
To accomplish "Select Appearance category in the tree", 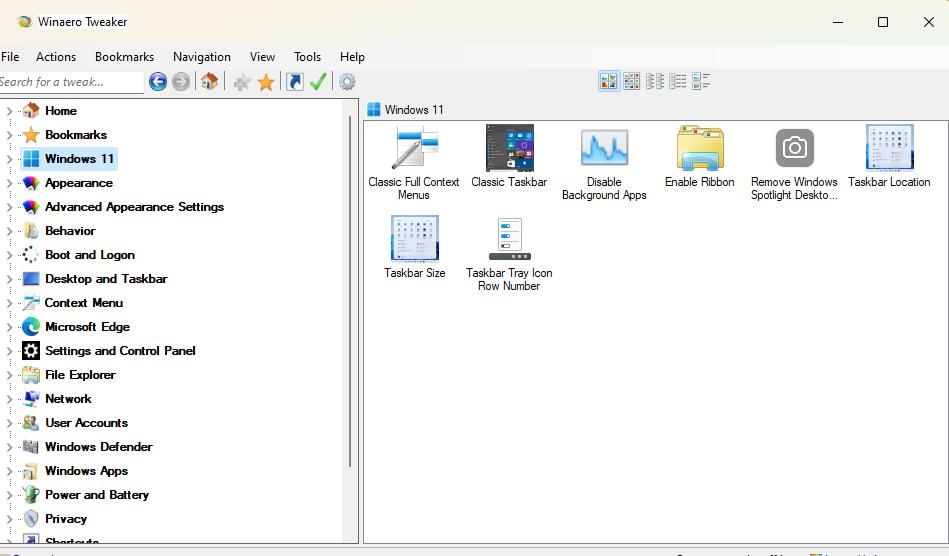I will click(79, 183).
